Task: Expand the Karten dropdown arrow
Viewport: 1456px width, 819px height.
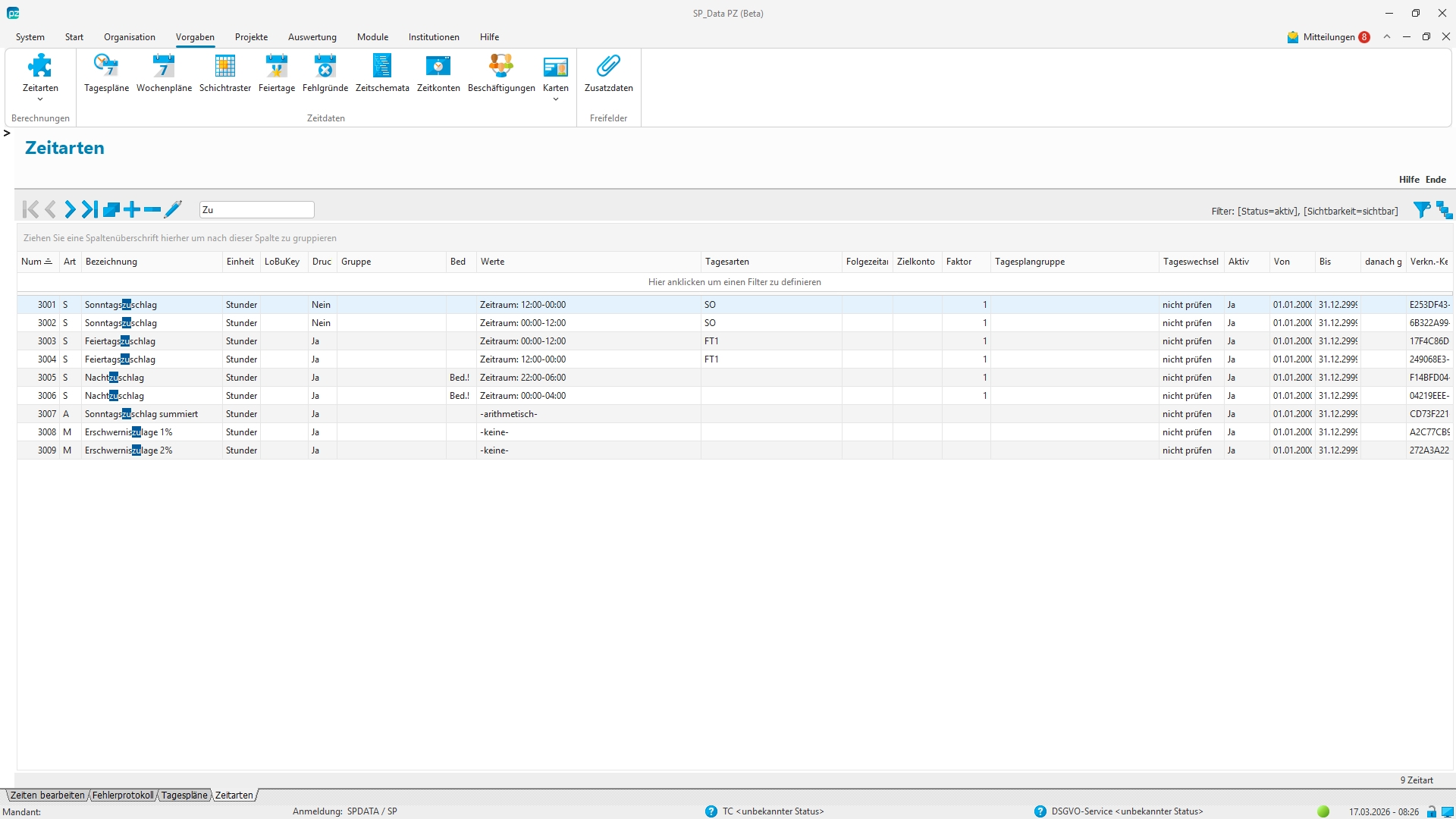Action: (556, 99)
